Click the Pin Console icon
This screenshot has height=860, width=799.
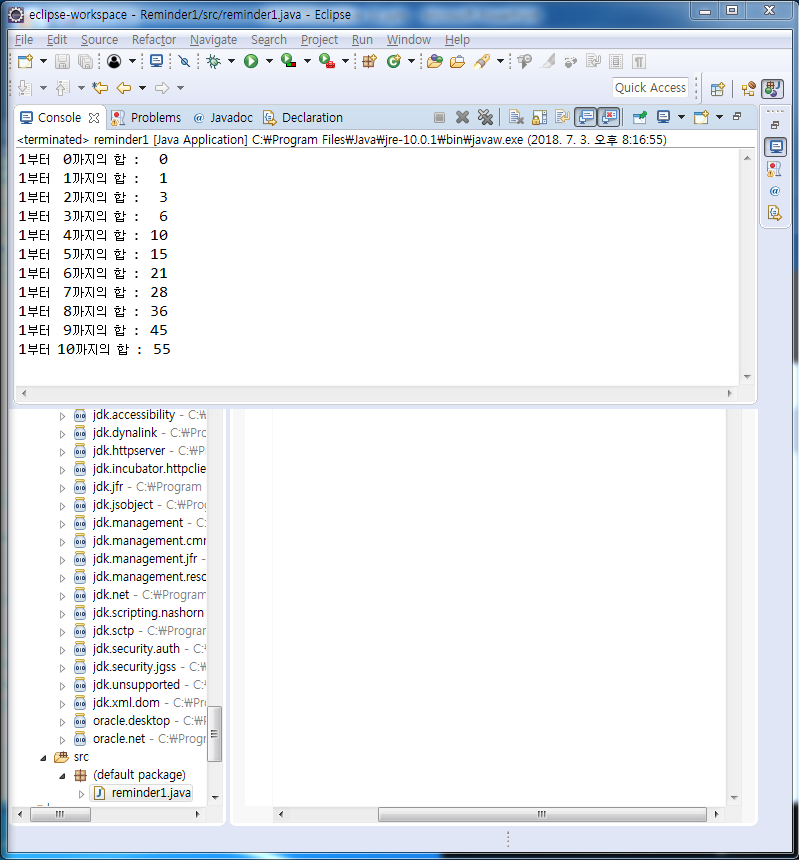coord(640,117)
